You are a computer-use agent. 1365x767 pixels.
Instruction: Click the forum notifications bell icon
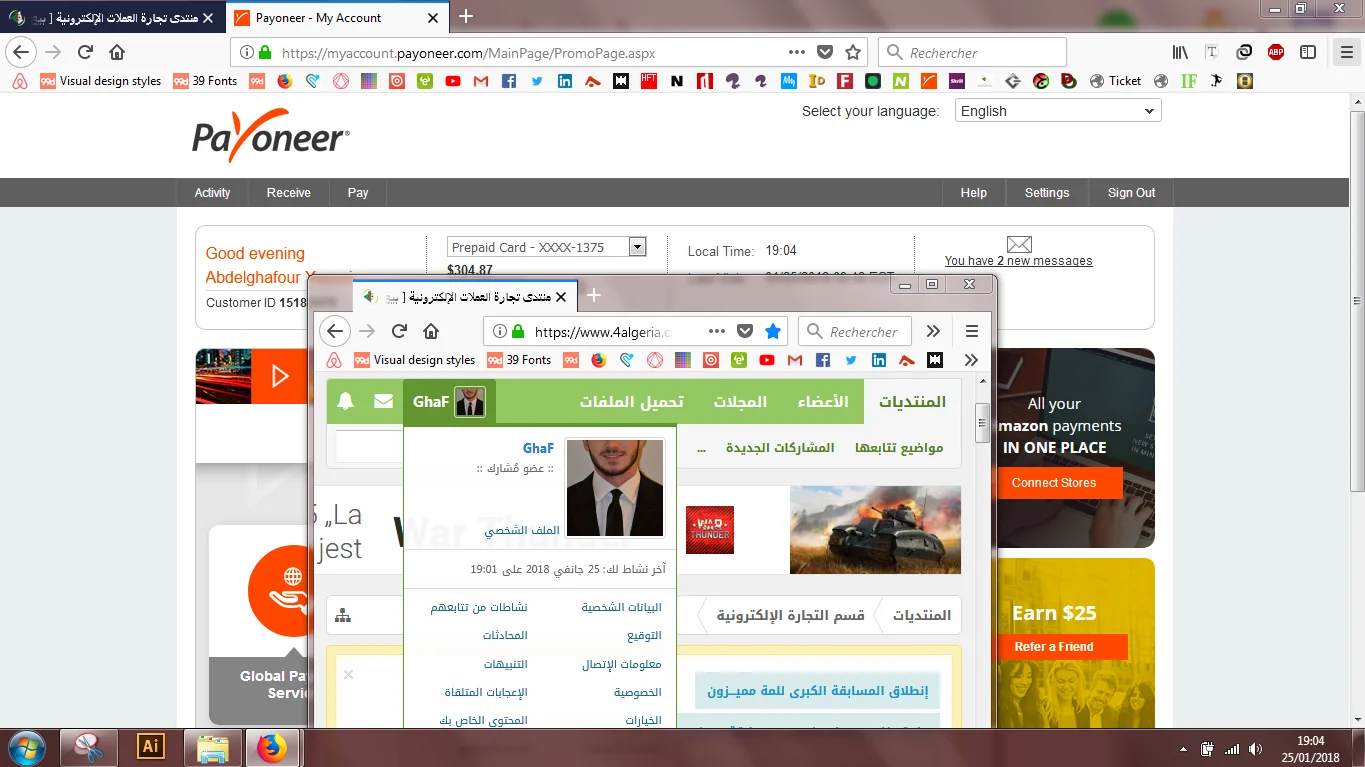pos(346,402)
